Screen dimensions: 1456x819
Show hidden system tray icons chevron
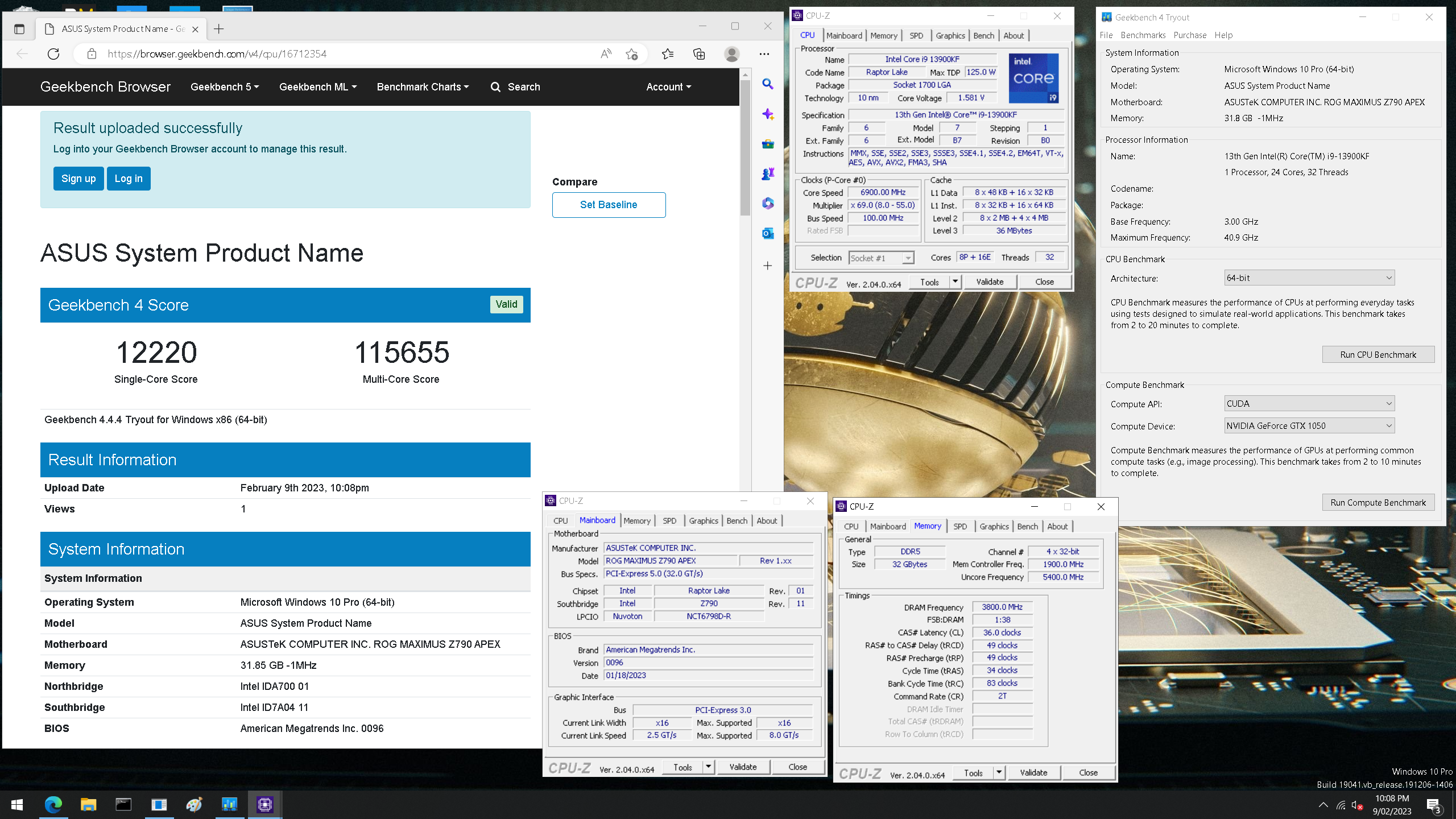(x=1323, y=805)
